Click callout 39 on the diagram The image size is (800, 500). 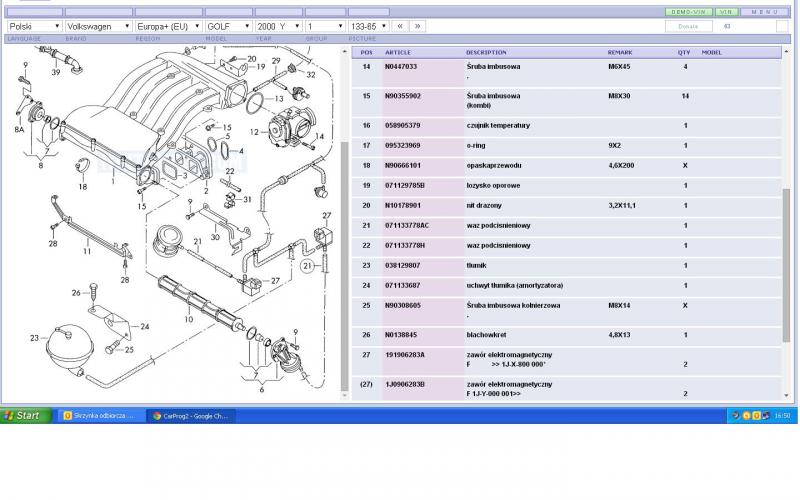coord(56,72)
